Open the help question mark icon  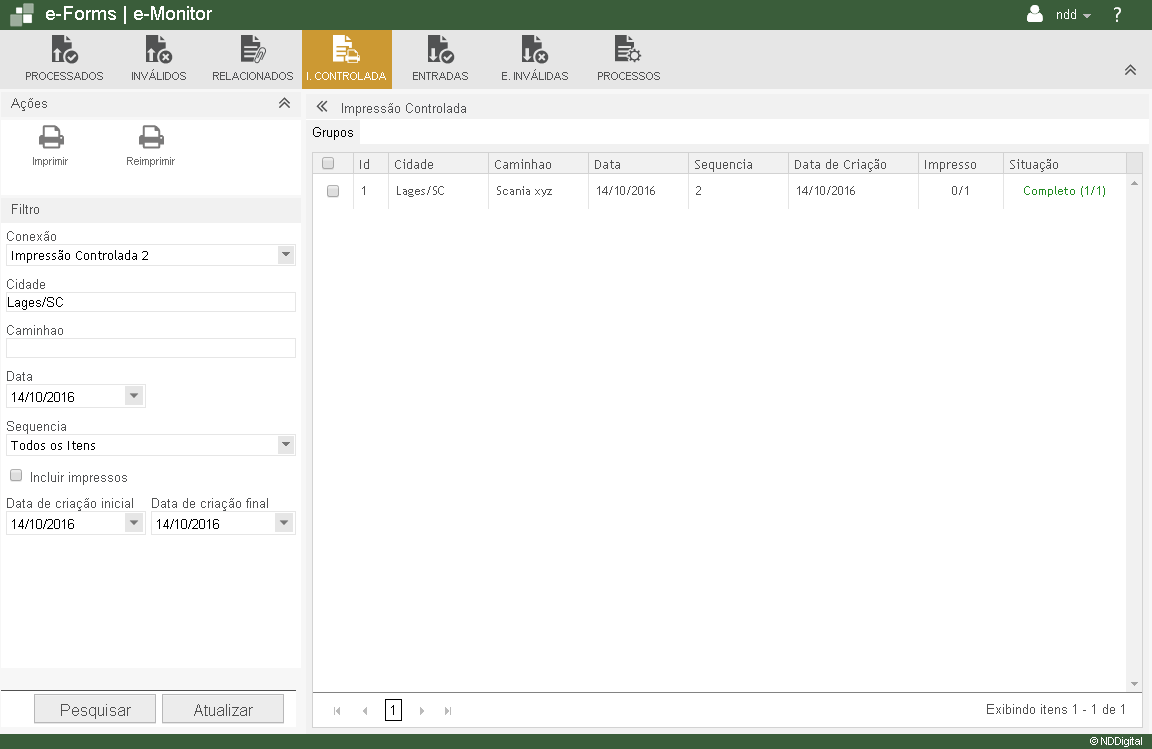click(1117, 15)
